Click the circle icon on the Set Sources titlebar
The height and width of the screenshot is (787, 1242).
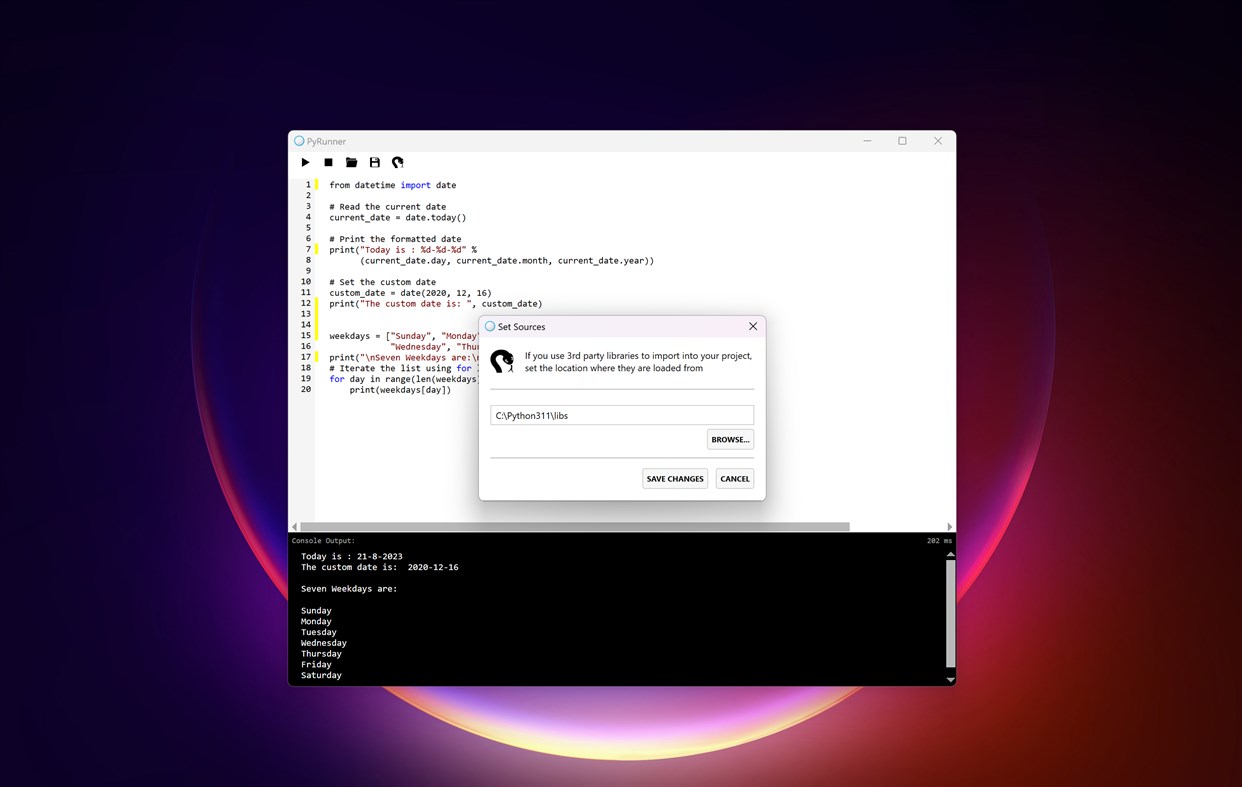[492, 327]
